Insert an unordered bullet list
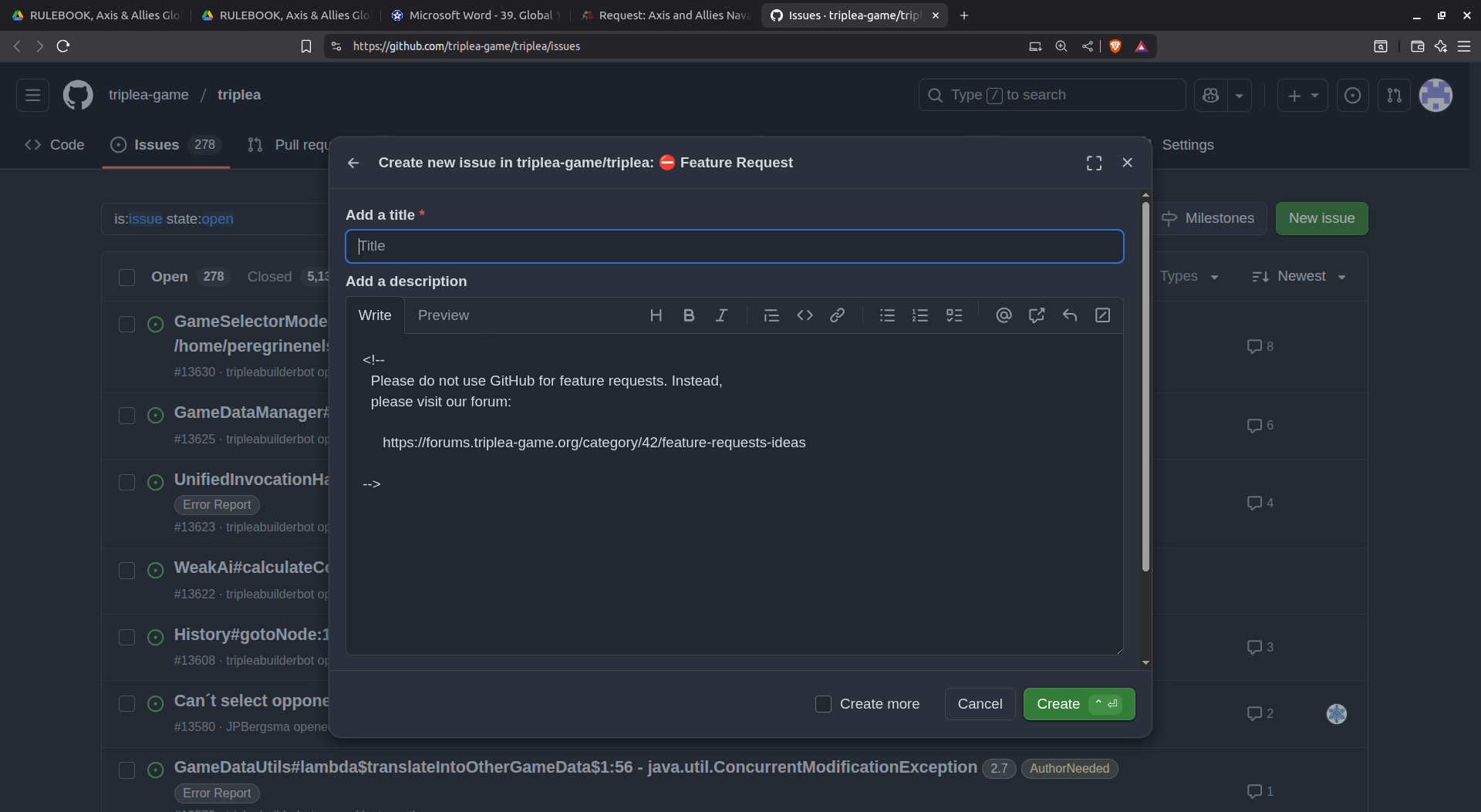This screenshot has width=1481, height=812. (887, 315)
